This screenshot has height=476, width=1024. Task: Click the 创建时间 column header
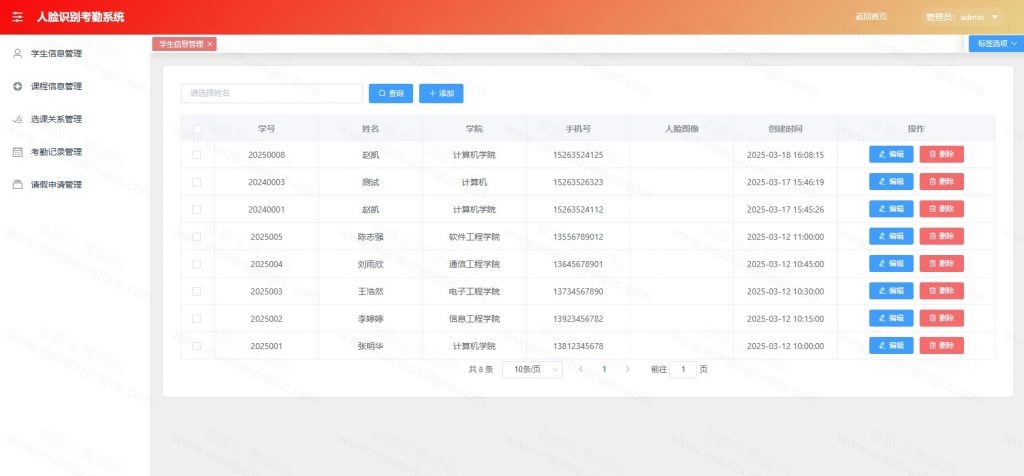coord(786,129)
